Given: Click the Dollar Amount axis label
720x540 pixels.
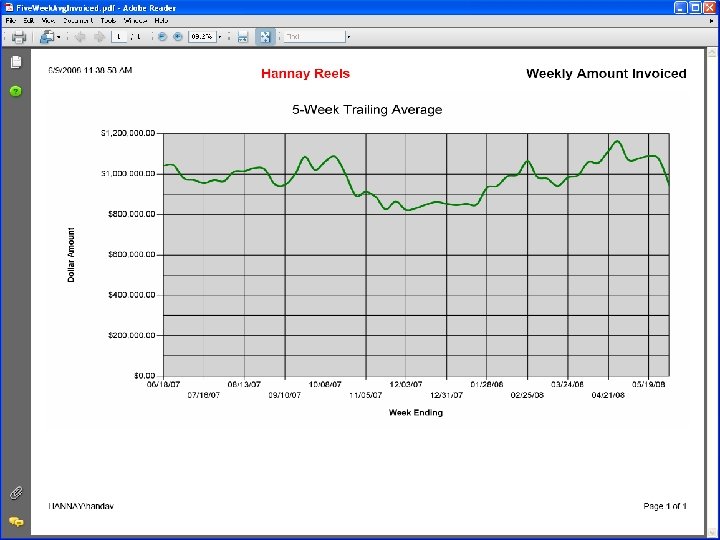Looking at the screenshot, I should click(71, 254).
